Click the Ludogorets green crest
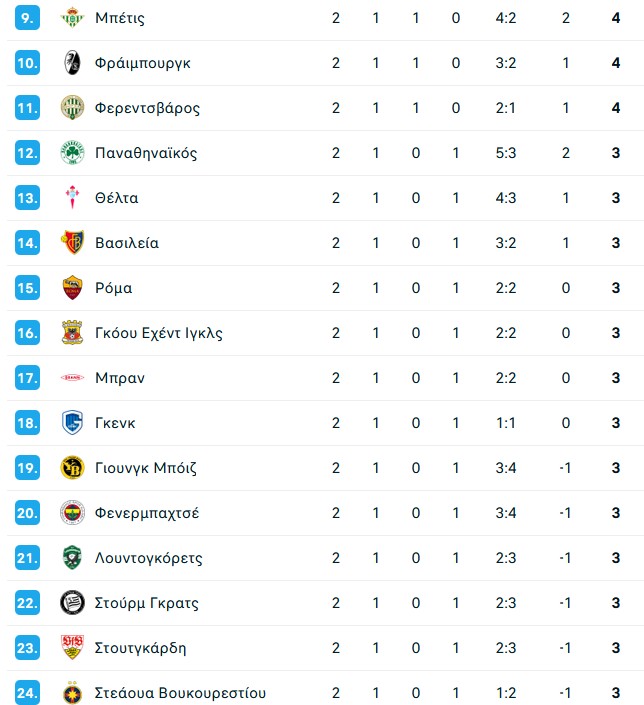The width and height of the screenshot is (644, 705). (72, 558)
